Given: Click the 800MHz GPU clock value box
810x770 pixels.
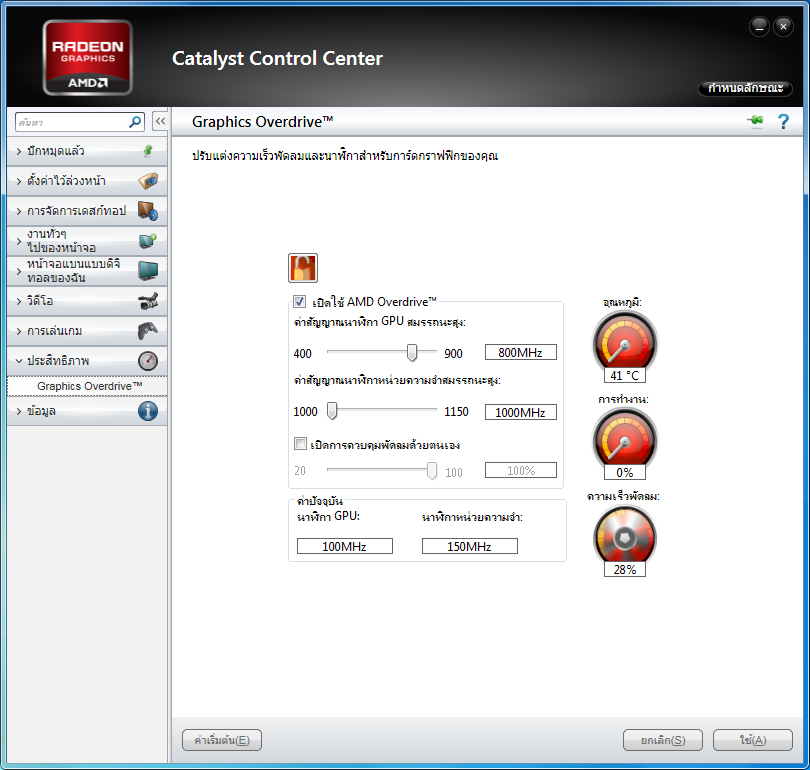Looking at the screenshot, I should click(521, 352).
